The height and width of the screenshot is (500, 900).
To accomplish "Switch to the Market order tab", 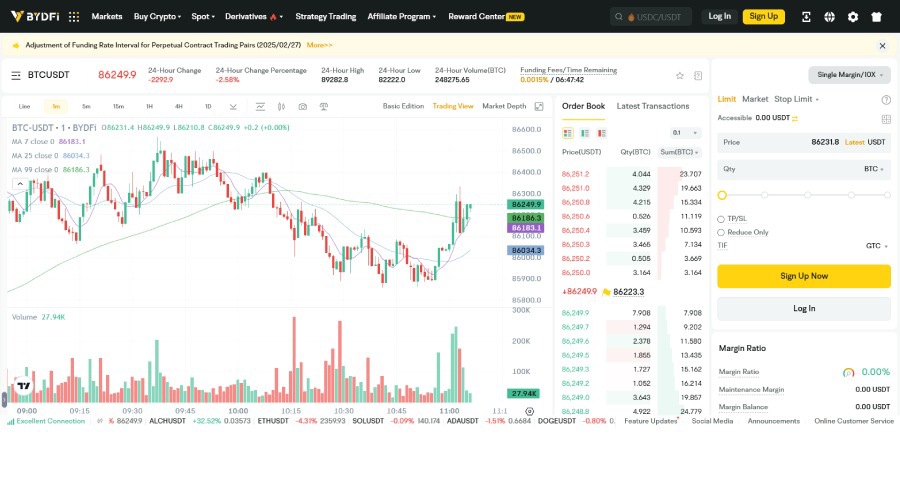I will (755, 99).
